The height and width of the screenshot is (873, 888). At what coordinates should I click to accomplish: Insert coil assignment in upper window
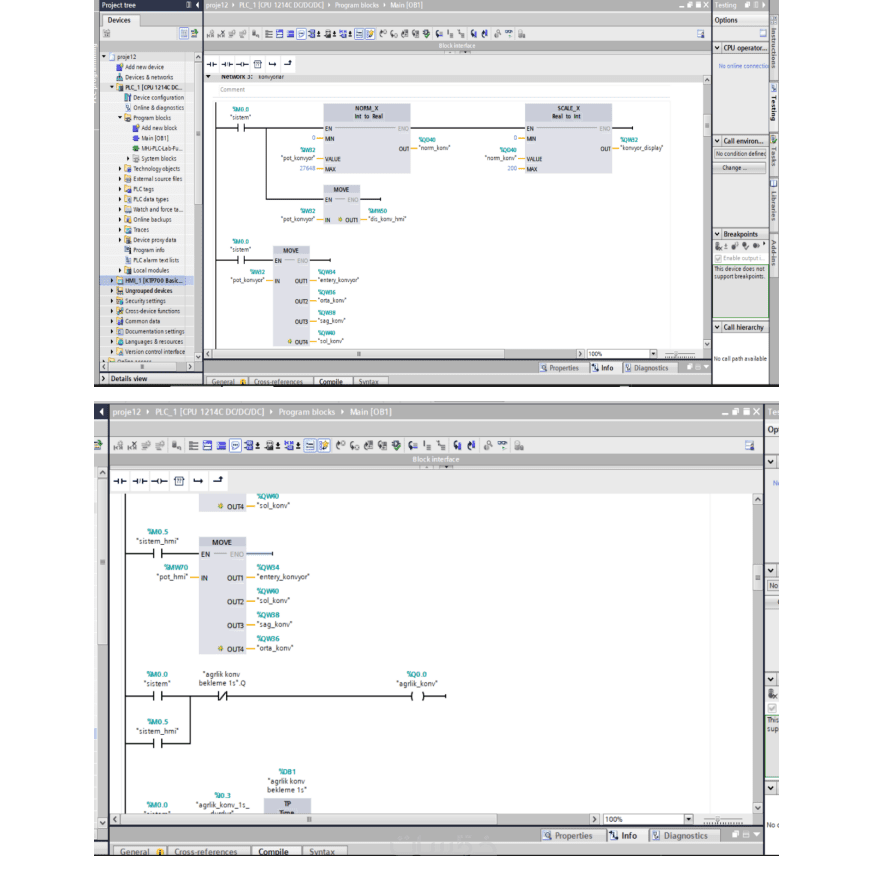(242, 64)
